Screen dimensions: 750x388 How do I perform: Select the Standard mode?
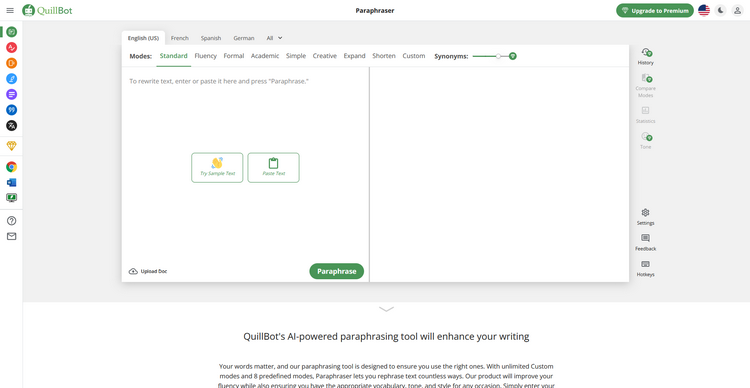pos(173,56)
